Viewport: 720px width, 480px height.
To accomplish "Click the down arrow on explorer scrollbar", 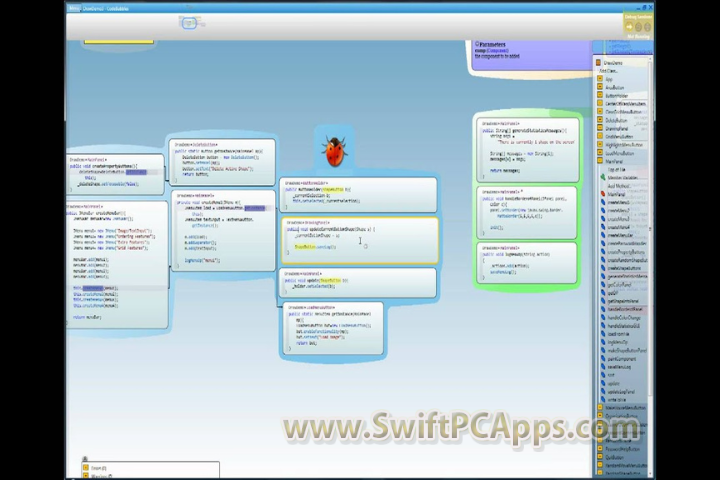I will 650,473.
